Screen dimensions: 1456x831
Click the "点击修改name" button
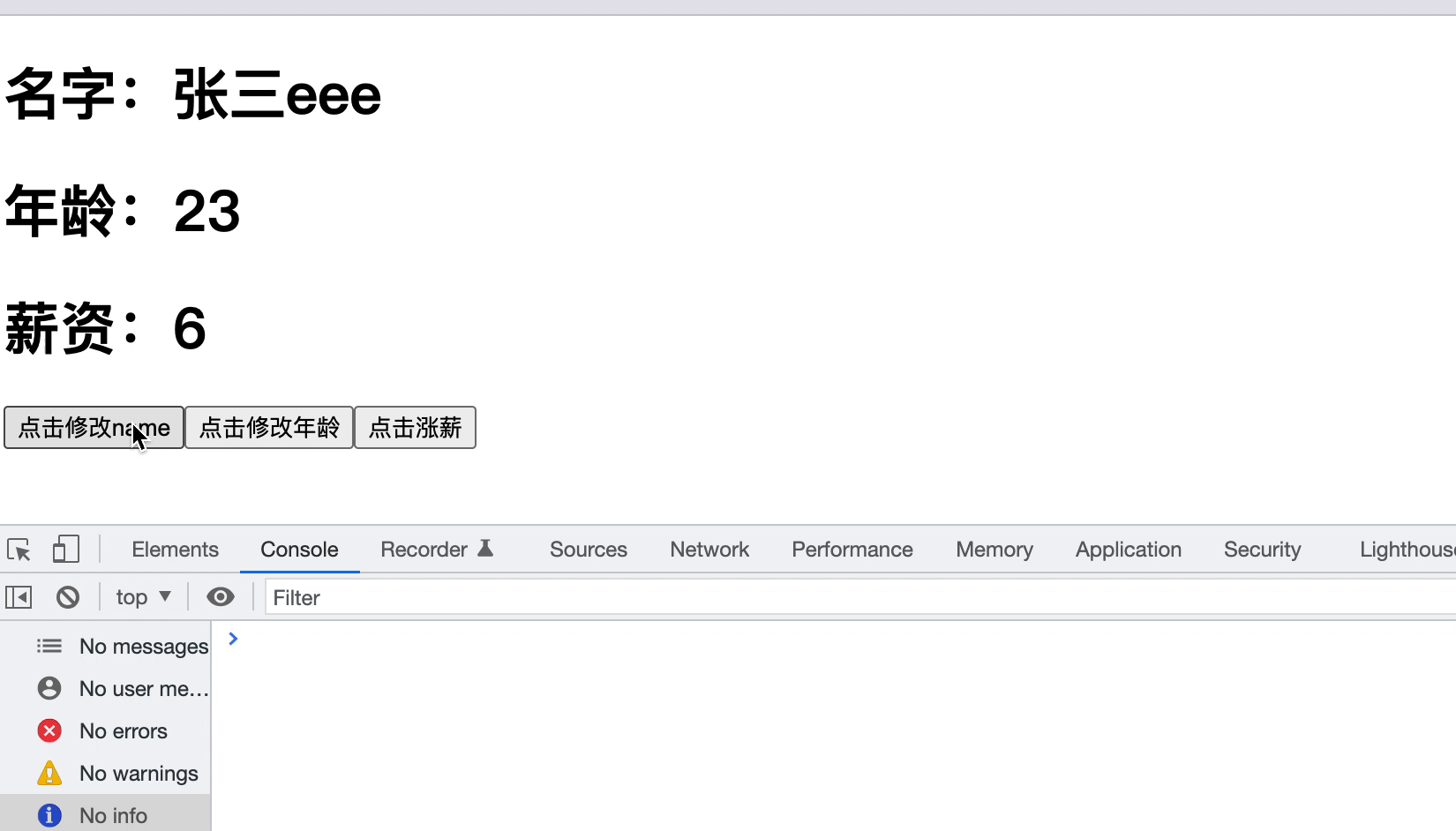(x=93, y=428)
